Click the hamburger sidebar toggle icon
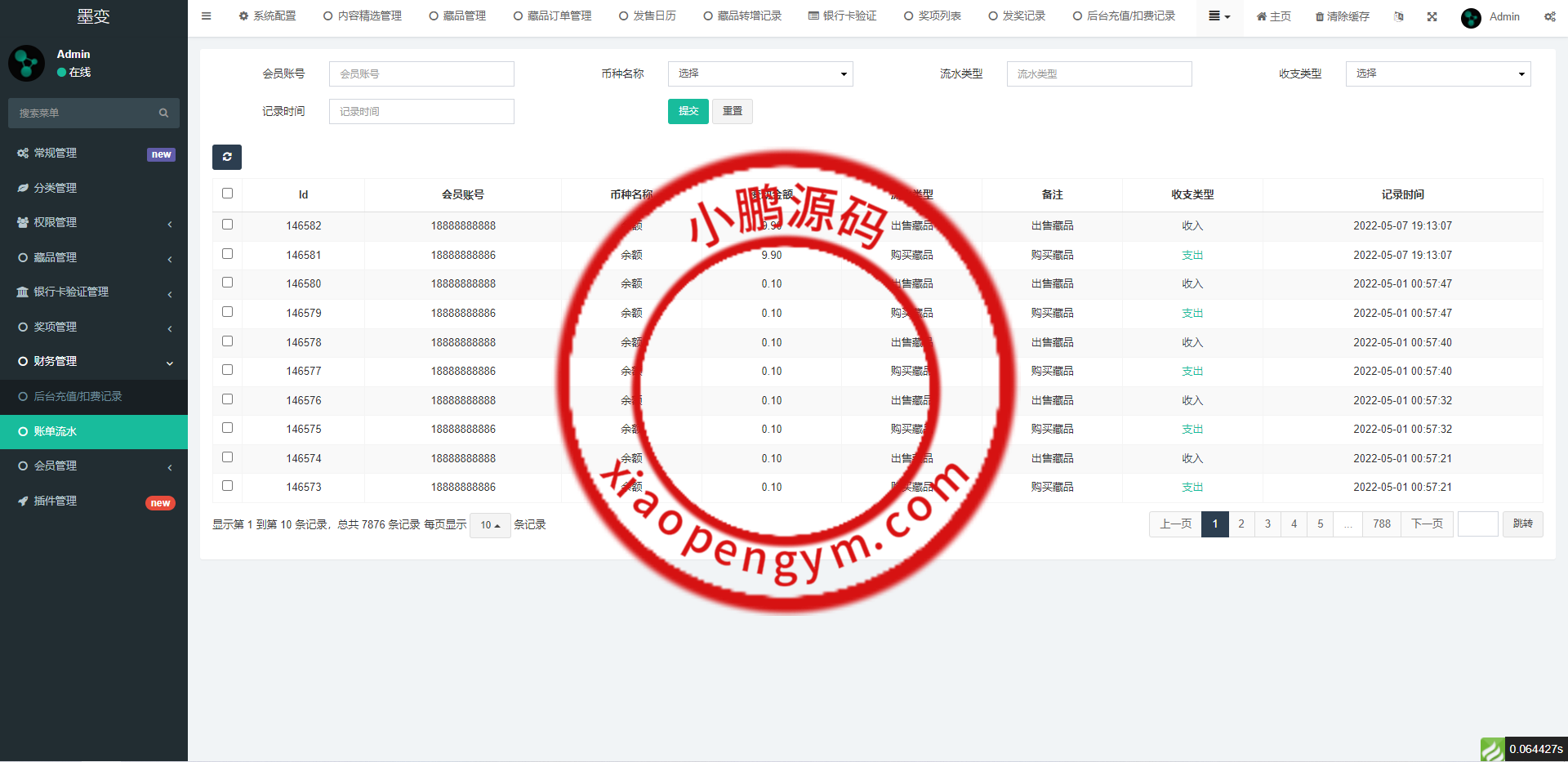 coord(206,16)
